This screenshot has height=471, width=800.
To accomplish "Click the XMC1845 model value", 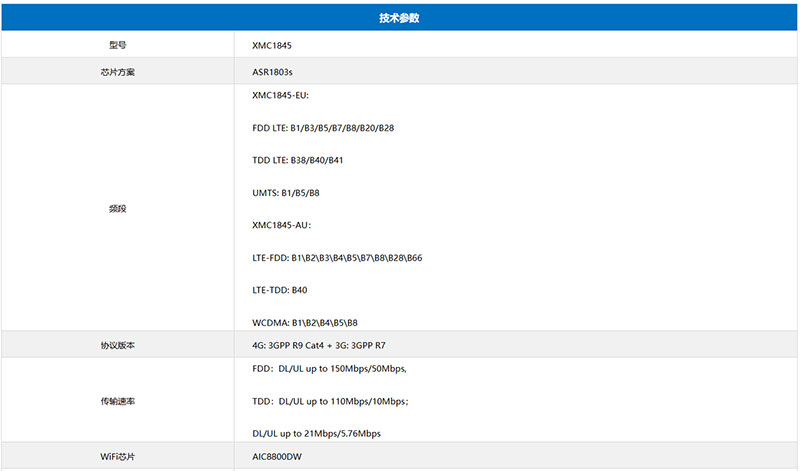I will coord(272,45).
